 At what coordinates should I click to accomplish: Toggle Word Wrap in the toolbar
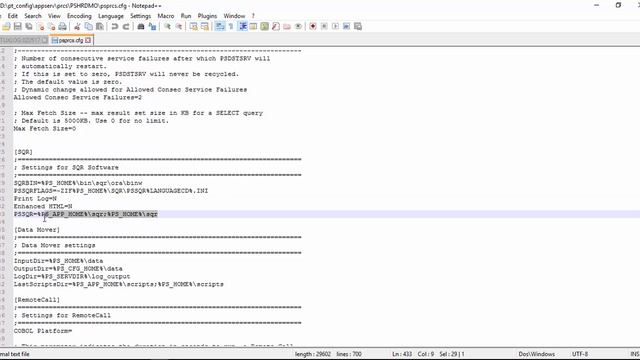pyautogui.click(x=220, y=27)
